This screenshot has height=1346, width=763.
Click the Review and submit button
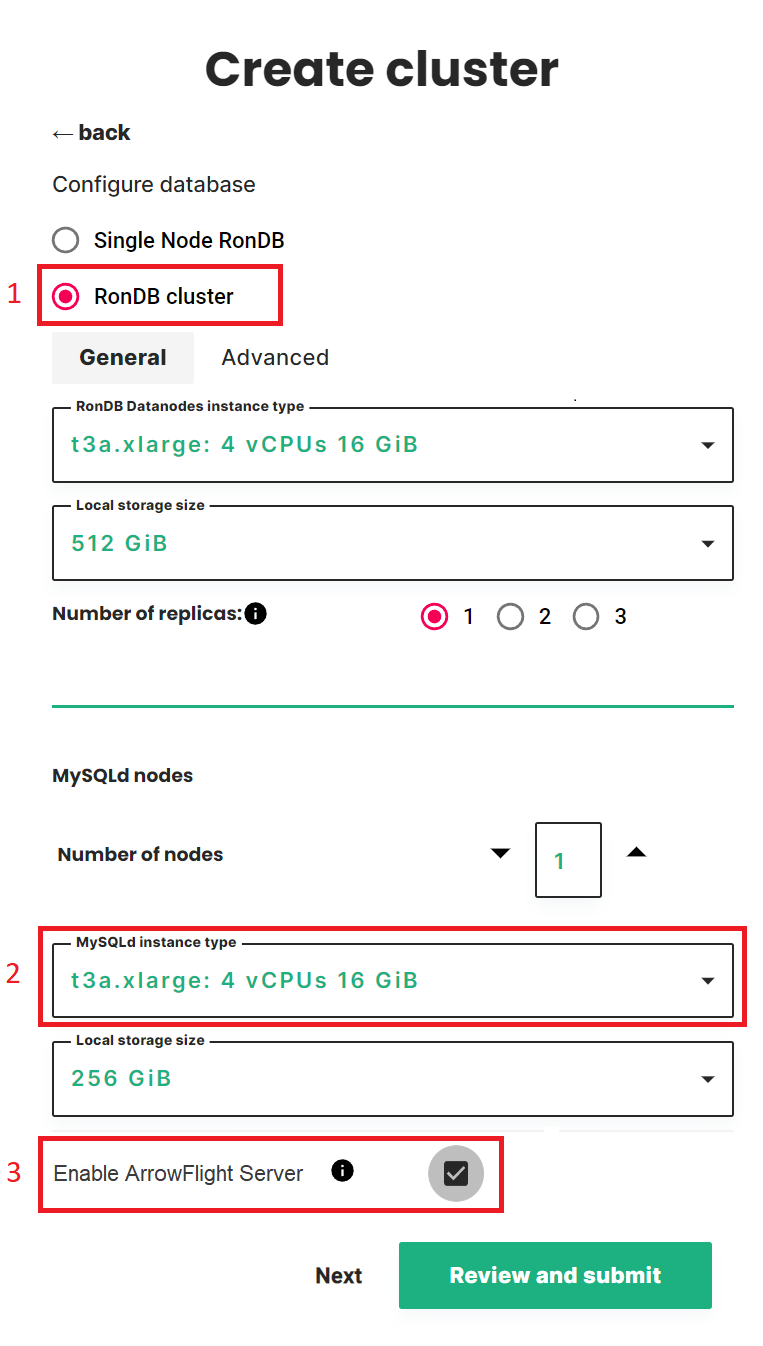[554, 1275]
